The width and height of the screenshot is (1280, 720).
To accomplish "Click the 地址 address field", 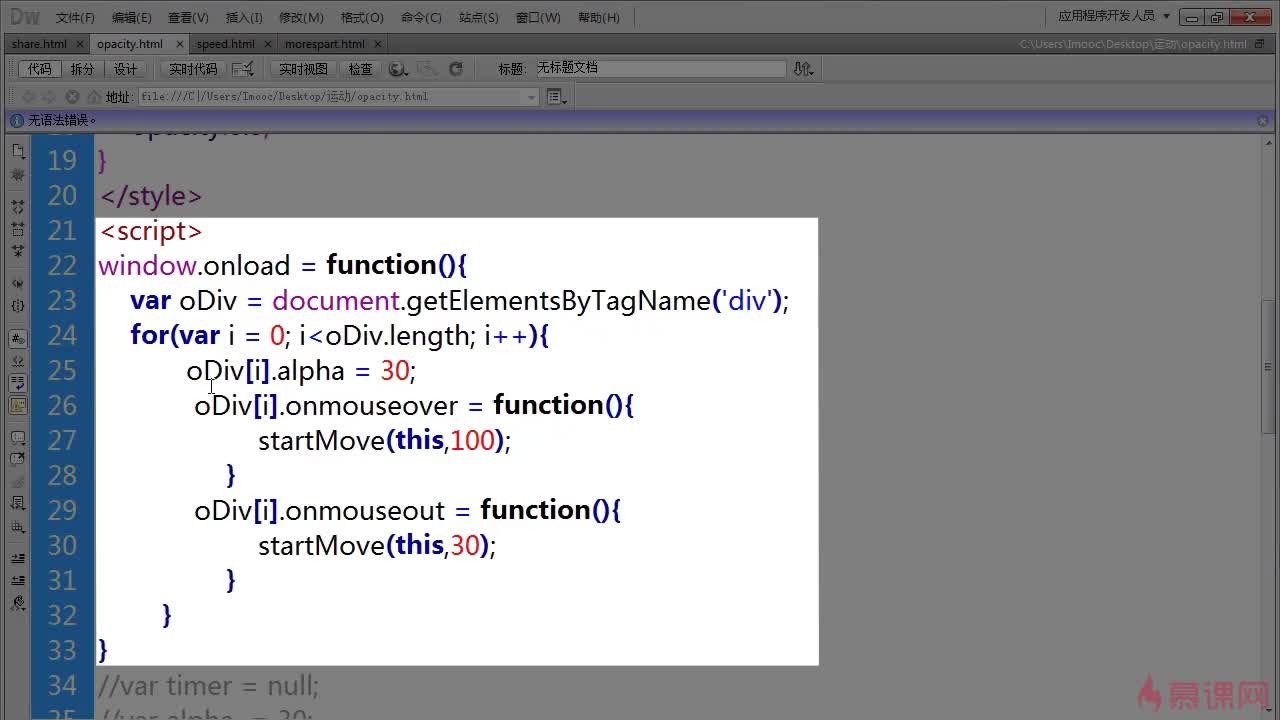I will [339, 97].
